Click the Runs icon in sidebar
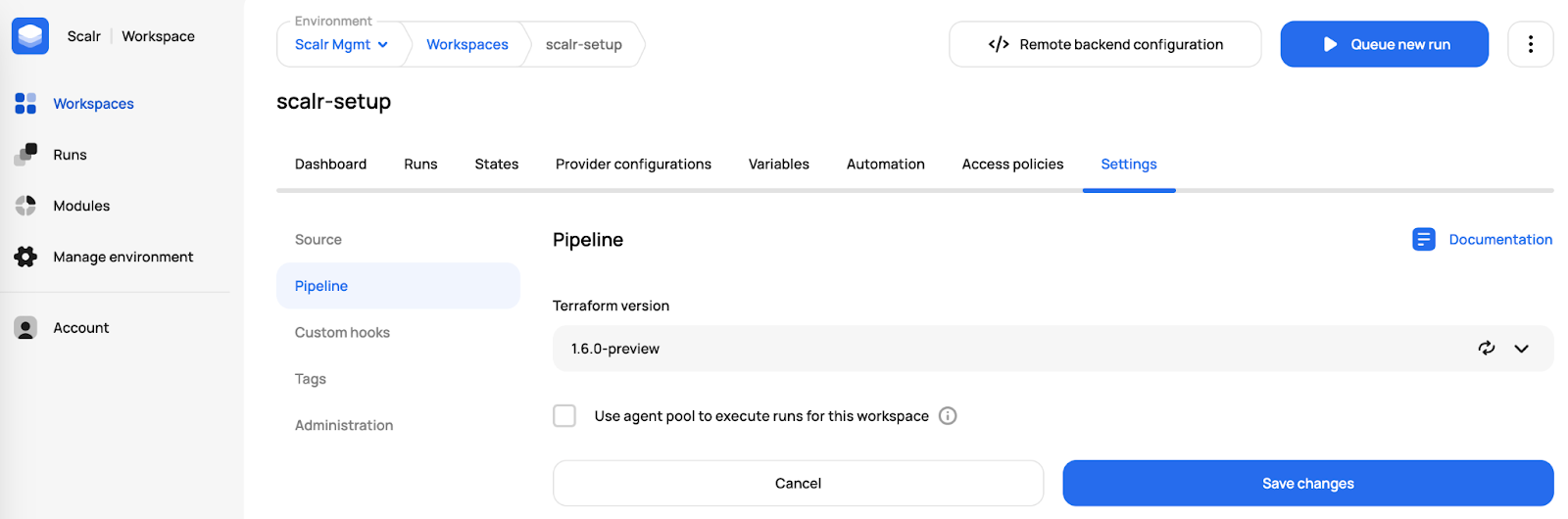 [x=25, y=155]
